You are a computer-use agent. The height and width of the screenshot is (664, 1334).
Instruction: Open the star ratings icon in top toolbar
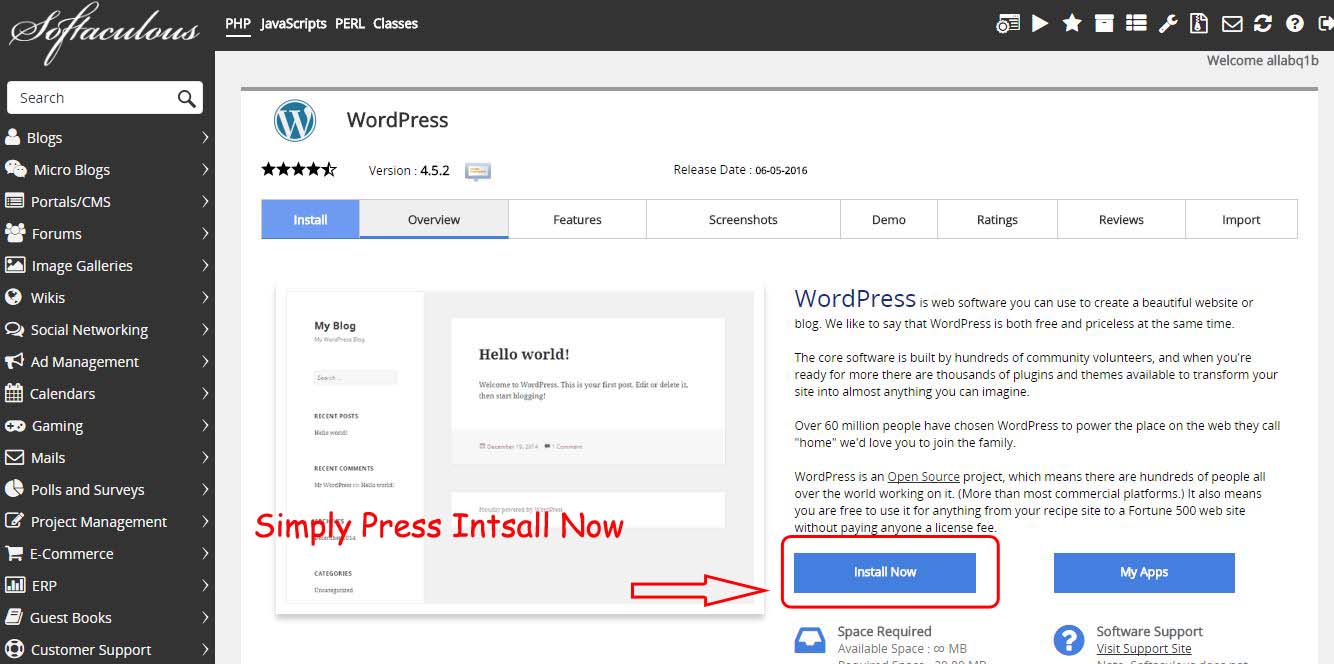point(1072,23)
